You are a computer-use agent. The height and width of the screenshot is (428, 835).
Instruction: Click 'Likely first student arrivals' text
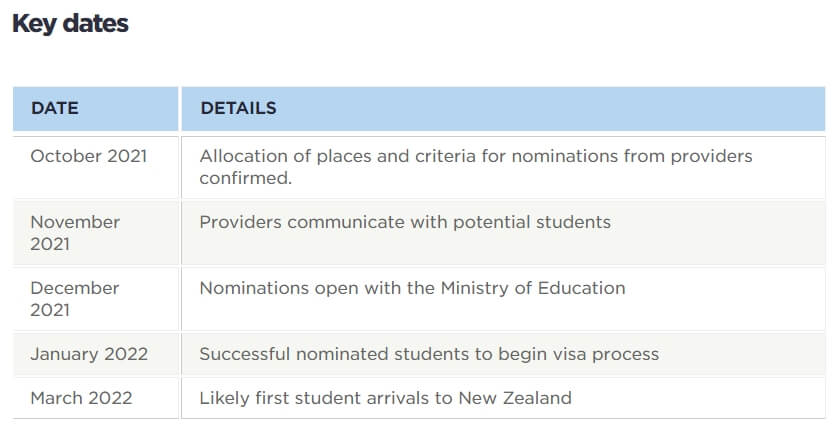[385, 398]
